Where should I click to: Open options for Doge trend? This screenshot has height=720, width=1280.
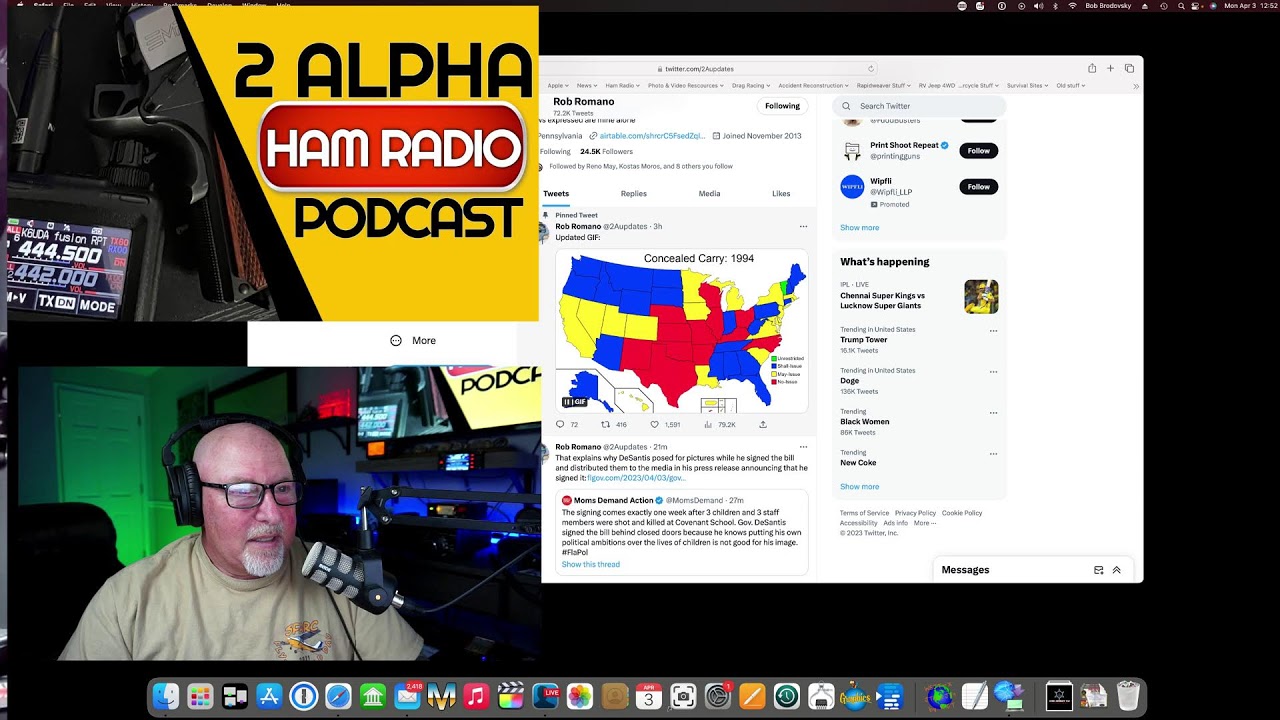[993, 371]
